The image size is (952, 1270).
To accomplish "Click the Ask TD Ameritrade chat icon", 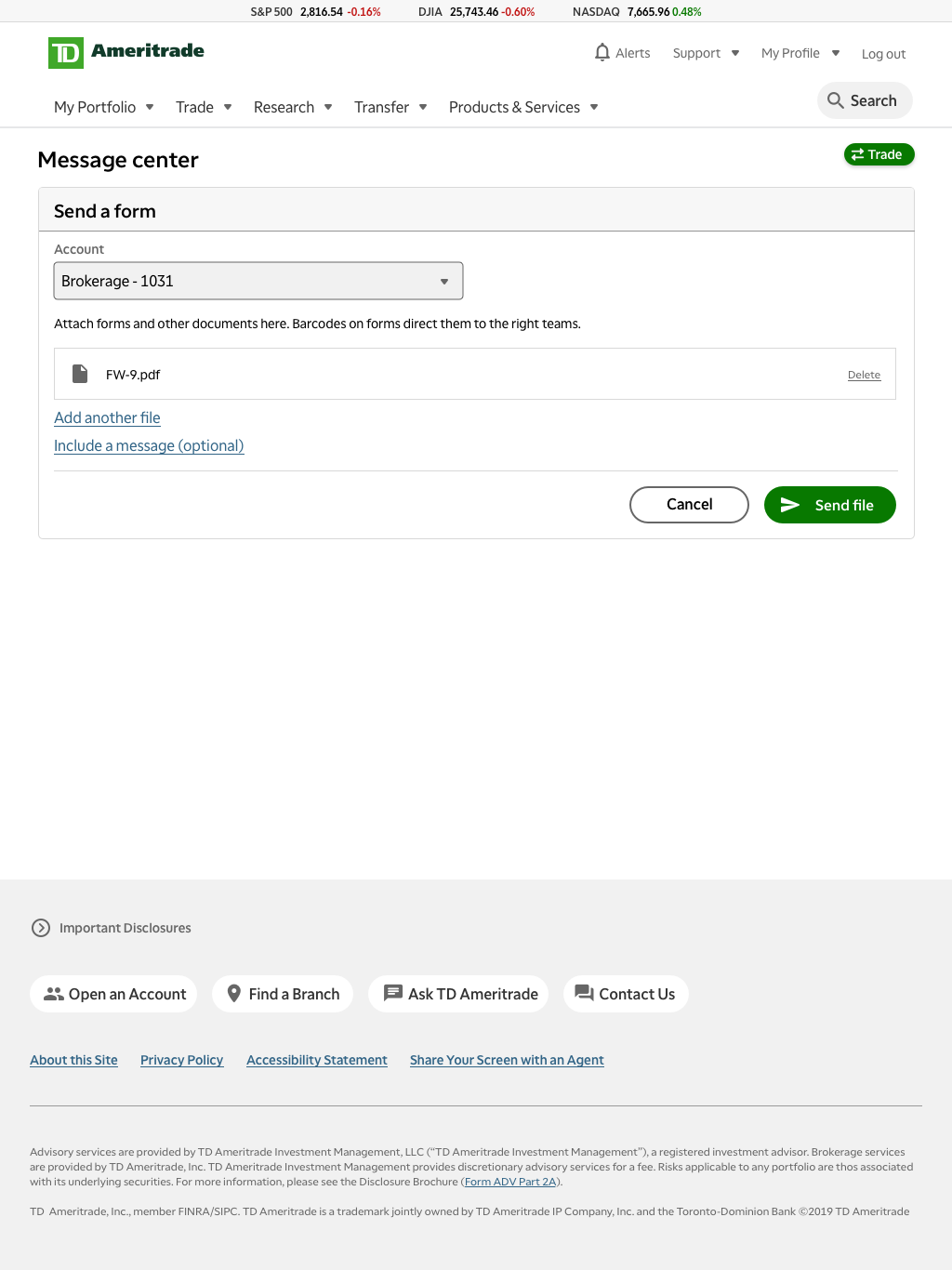I will (x=393, y=993).
